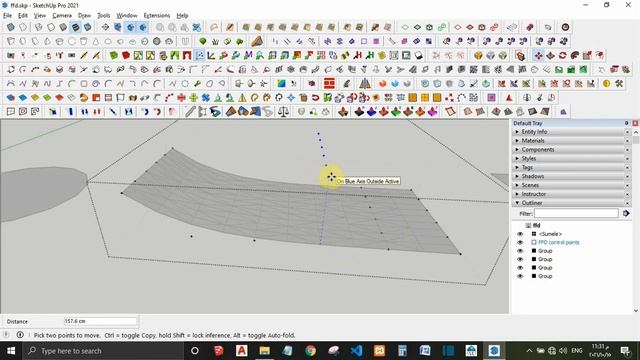640x360 pixels.
Task: Click the balance scales toolbar icon
Action: tap(283, 111)
